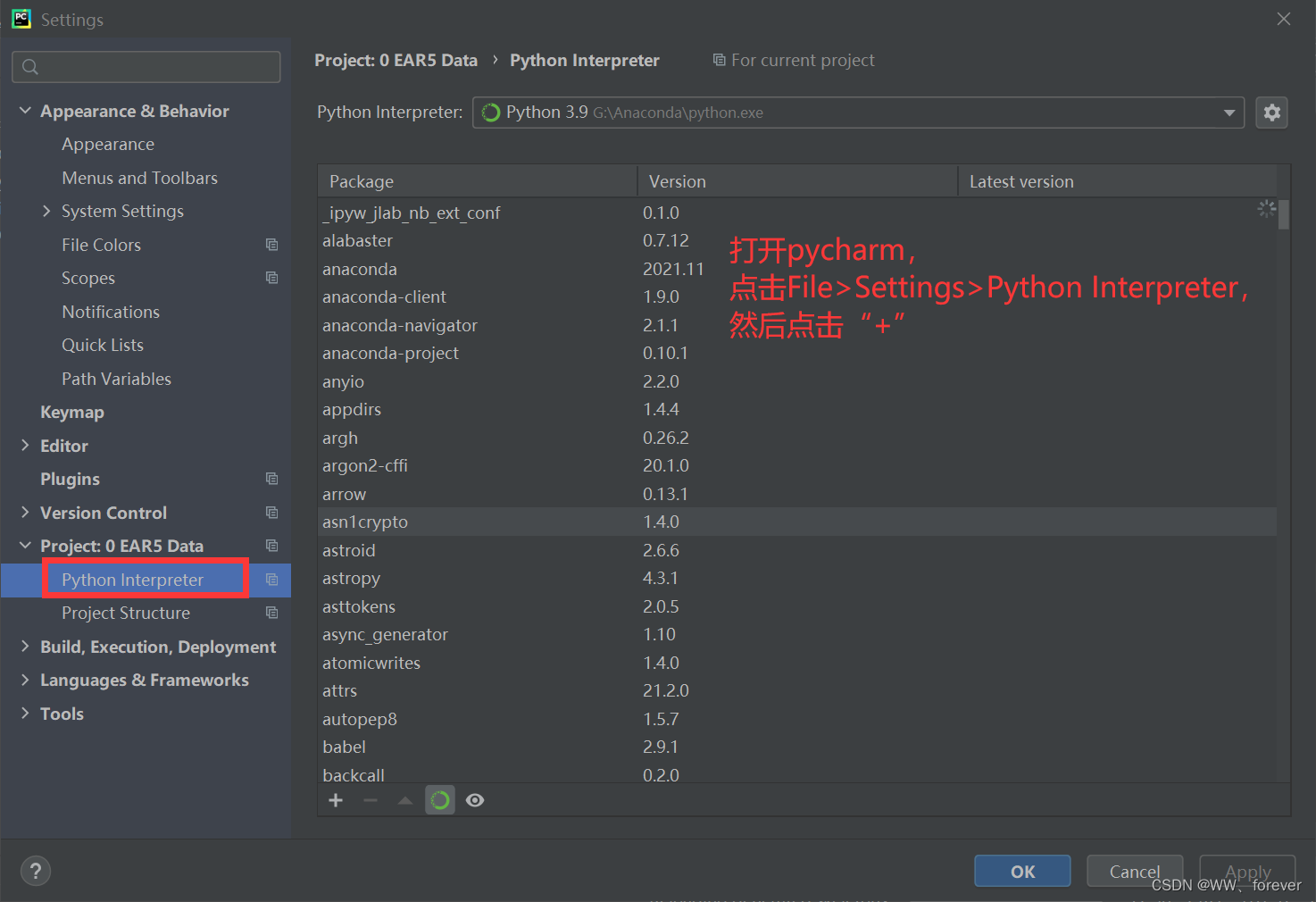Open the Python Interpreter dropdown
The width and height of the screenshot is (1316, 902).
click(x=858, y=113)
